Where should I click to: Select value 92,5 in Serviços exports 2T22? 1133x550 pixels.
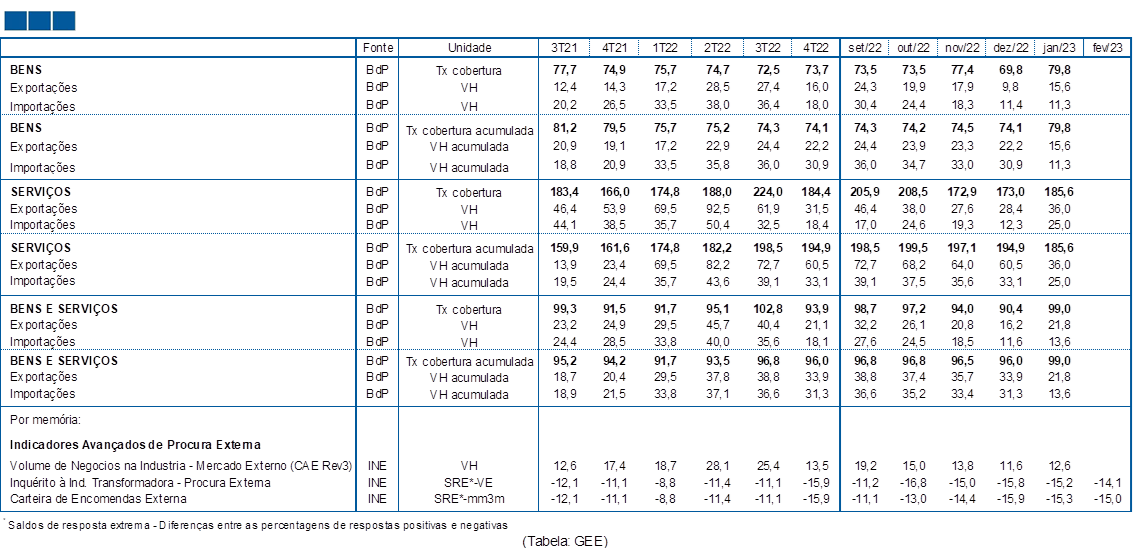click(x=718, y=209)
